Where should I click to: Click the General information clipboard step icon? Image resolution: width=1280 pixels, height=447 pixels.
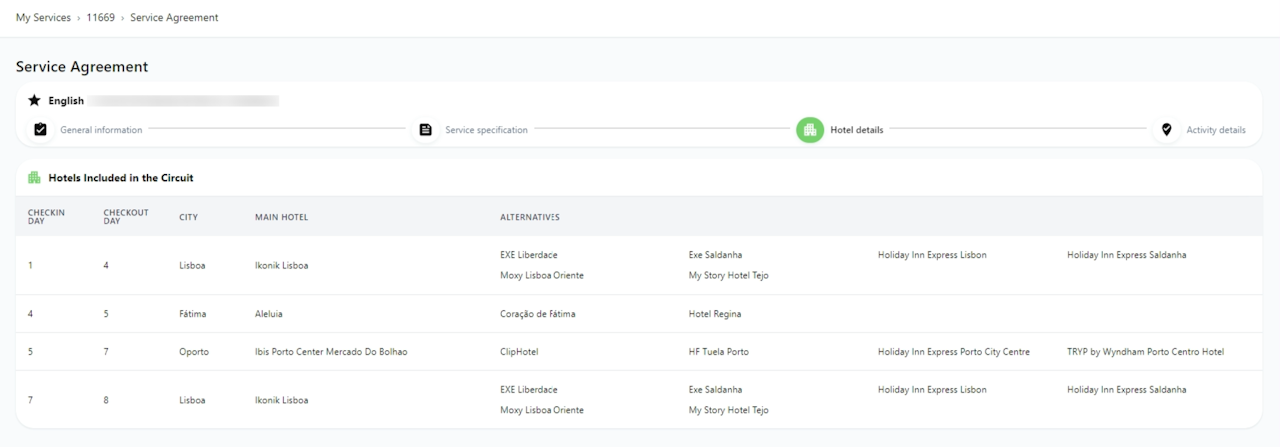pyautogui.click(x=40, y=130)
